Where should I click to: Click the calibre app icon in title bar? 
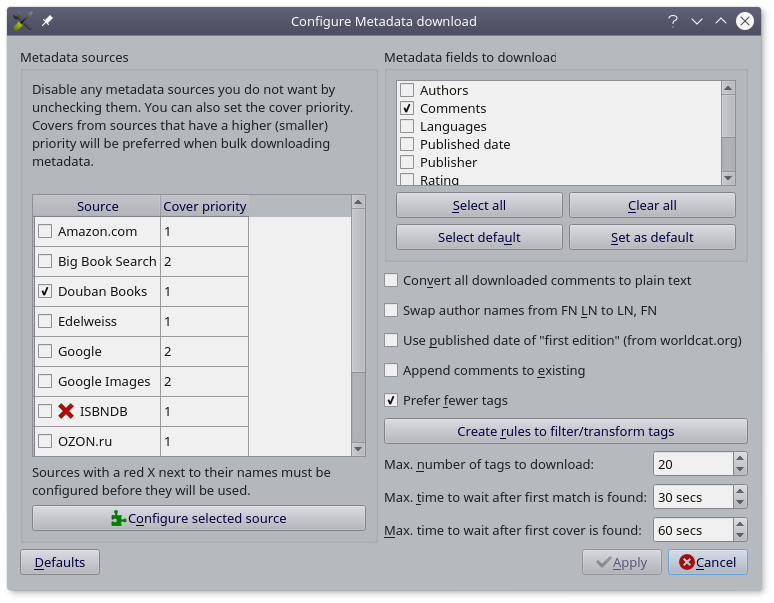(22, 21)
